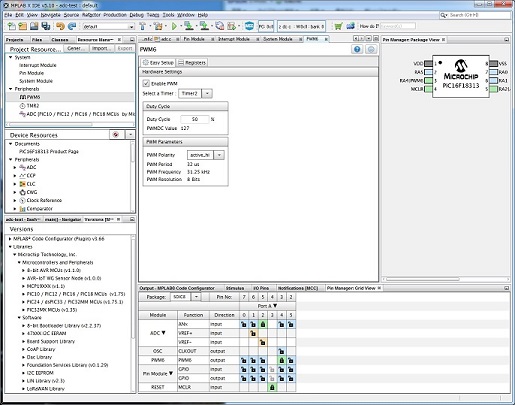The image size is (515, 405).
Task: Switch to the Registers tab
Action: click(192, 62)
